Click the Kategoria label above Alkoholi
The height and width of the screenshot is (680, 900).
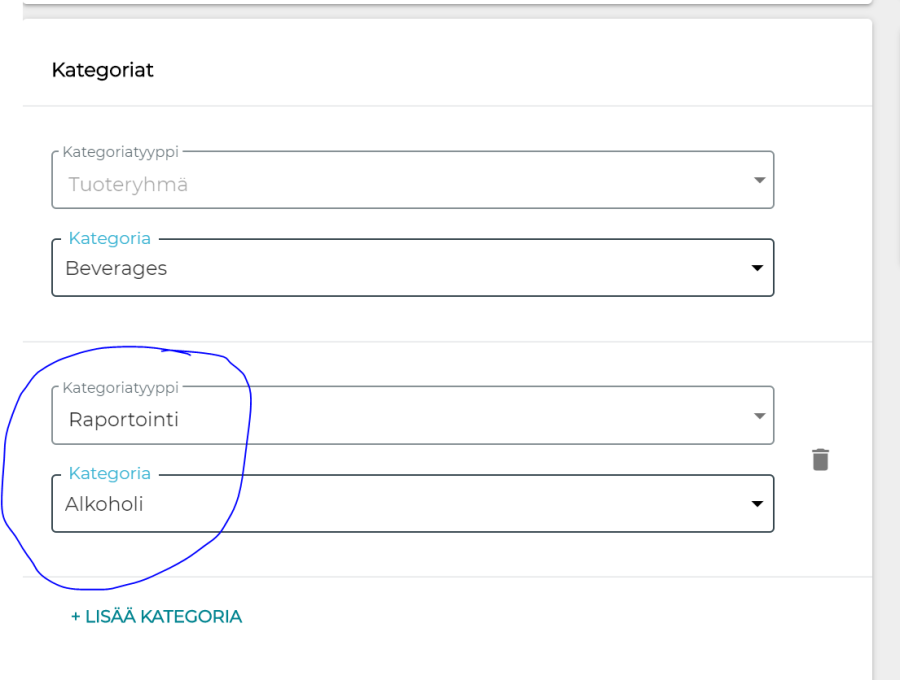pos(109,474)
